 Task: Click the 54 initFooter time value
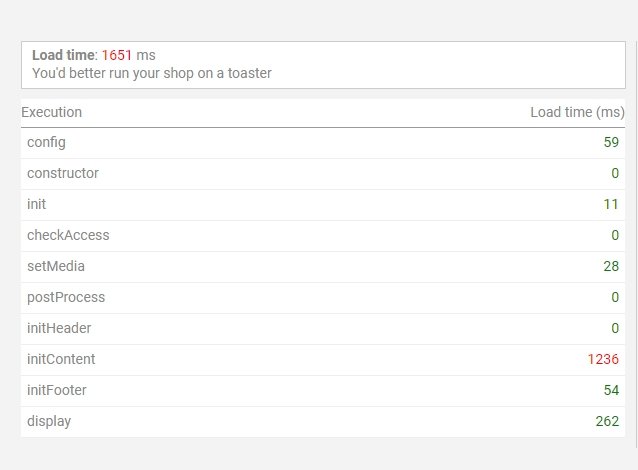coord(611,390)
